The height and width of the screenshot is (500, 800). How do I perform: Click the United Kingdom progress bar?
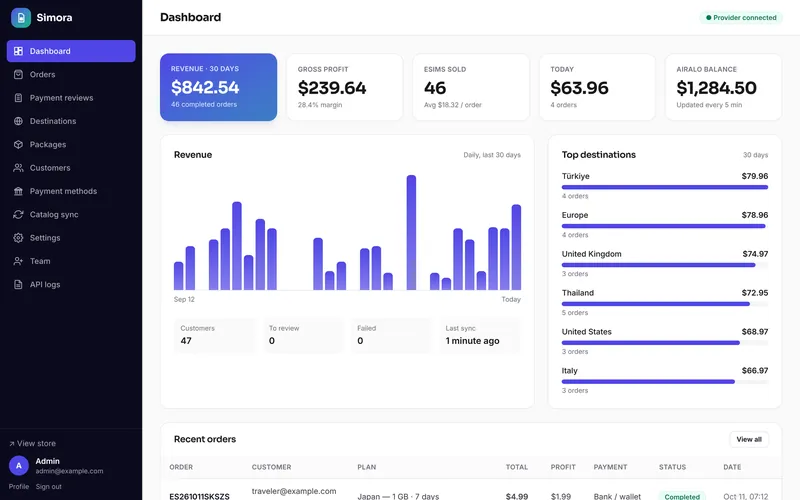click(665, 265)
